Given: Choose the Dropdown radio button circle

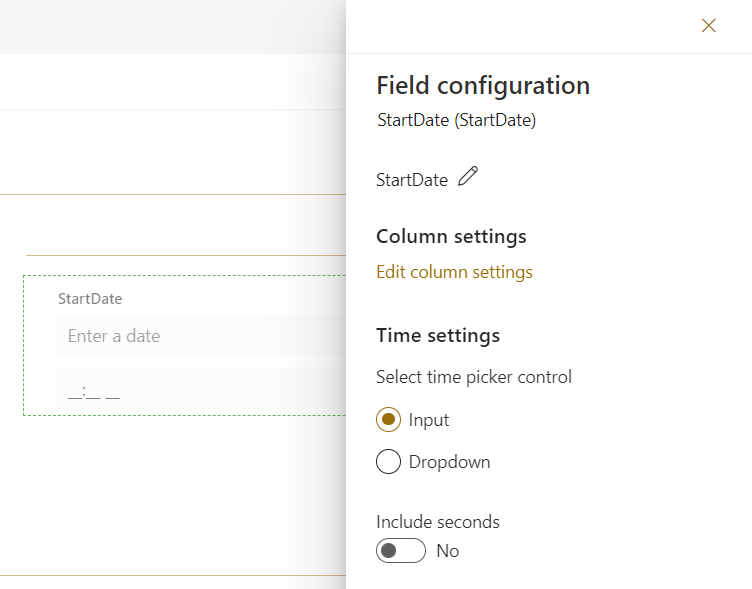Looking at the screenshot, I should coord(388,462).
